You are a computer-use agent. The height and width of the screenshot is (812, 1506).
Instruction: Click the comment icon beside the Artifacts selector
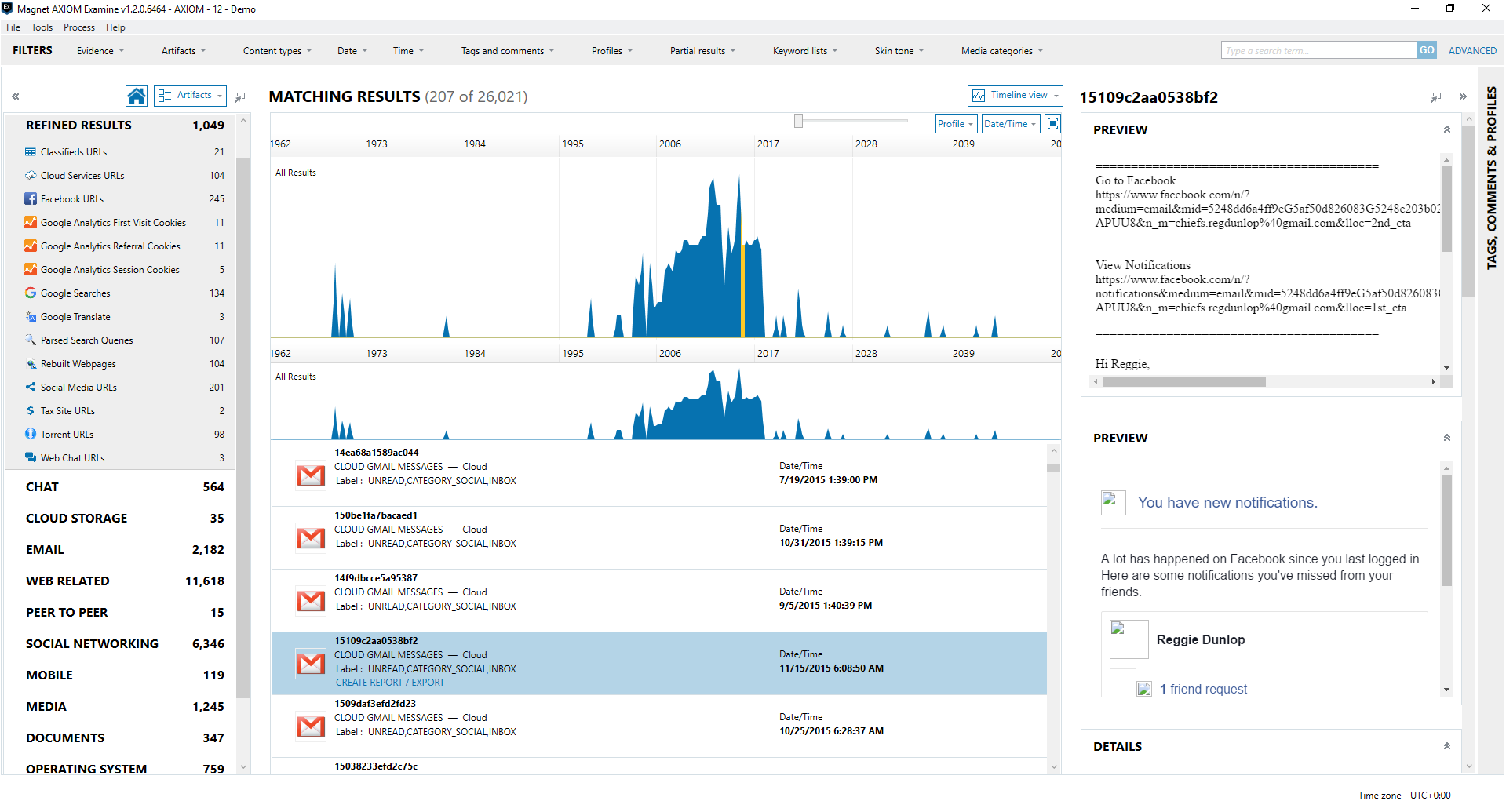click(x=240, y=96)
